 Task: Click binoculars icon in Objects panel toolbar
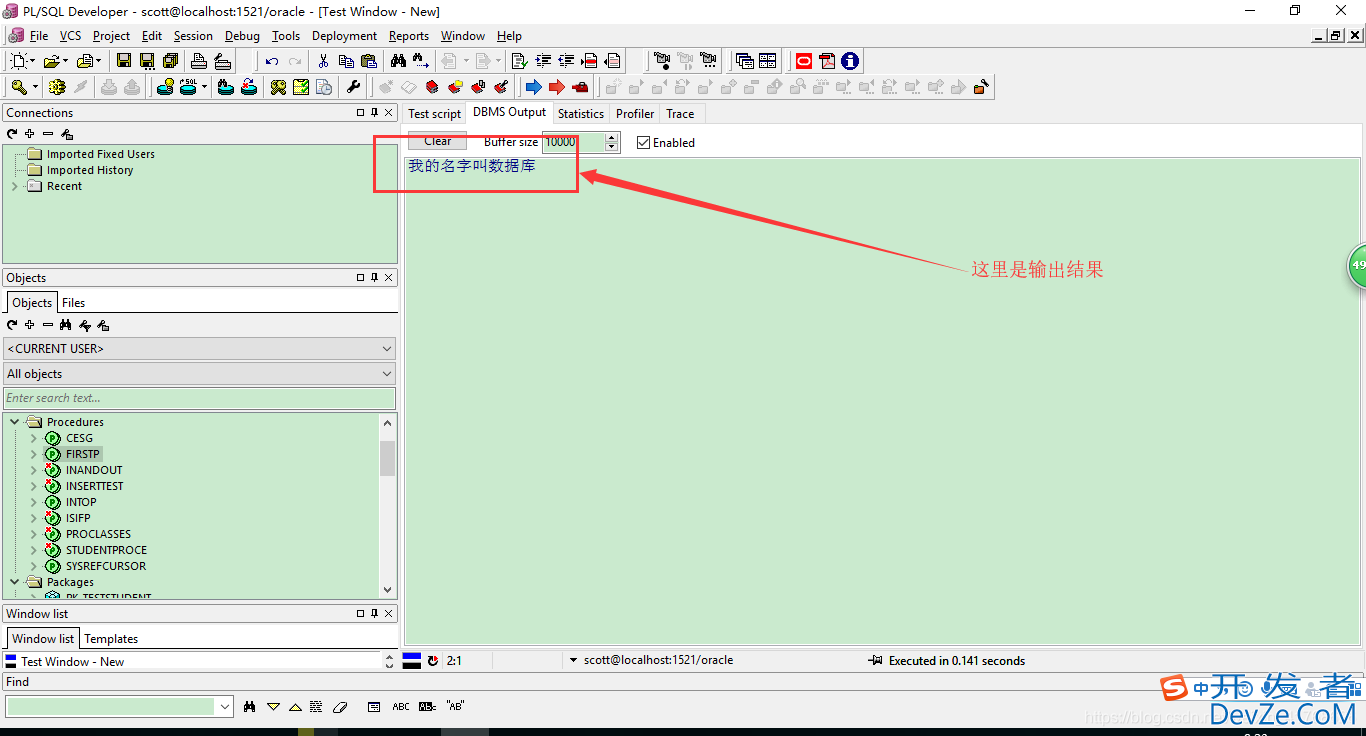click(x=66, y=325)
